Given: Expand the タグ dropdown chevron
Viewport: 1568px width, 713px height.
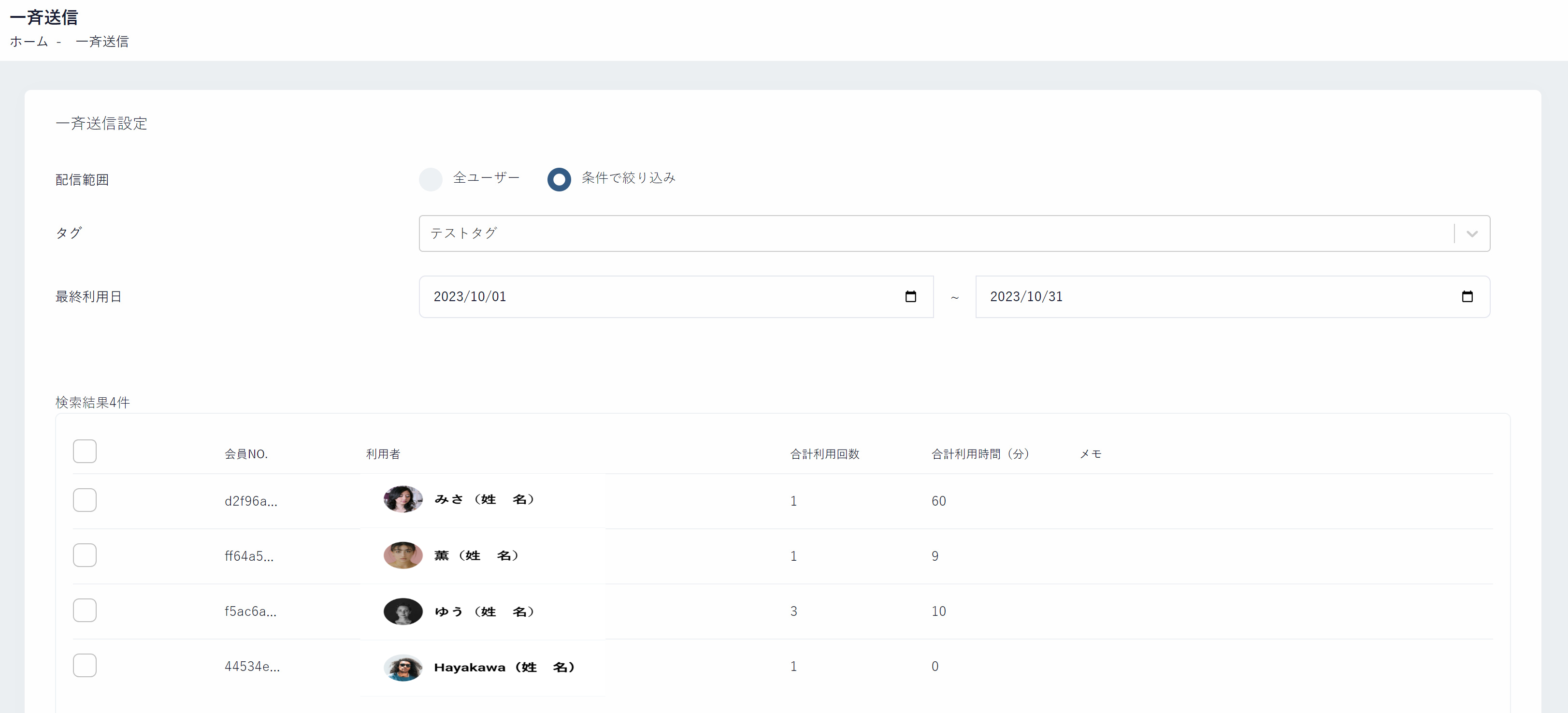Looking at the screenshot, I should pyautogui.click(x=1472, y=234).
